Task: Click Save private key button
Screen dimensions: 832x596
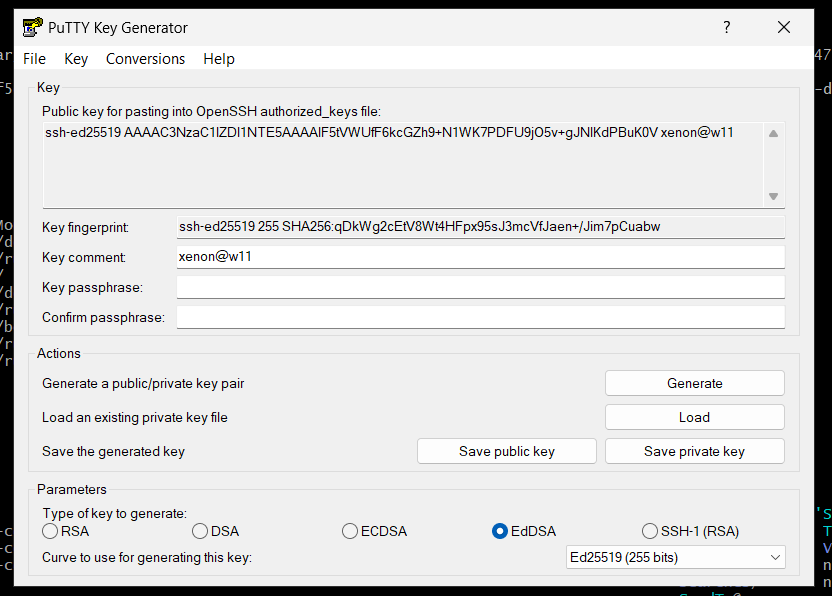Action: click(x=694, y=451)
